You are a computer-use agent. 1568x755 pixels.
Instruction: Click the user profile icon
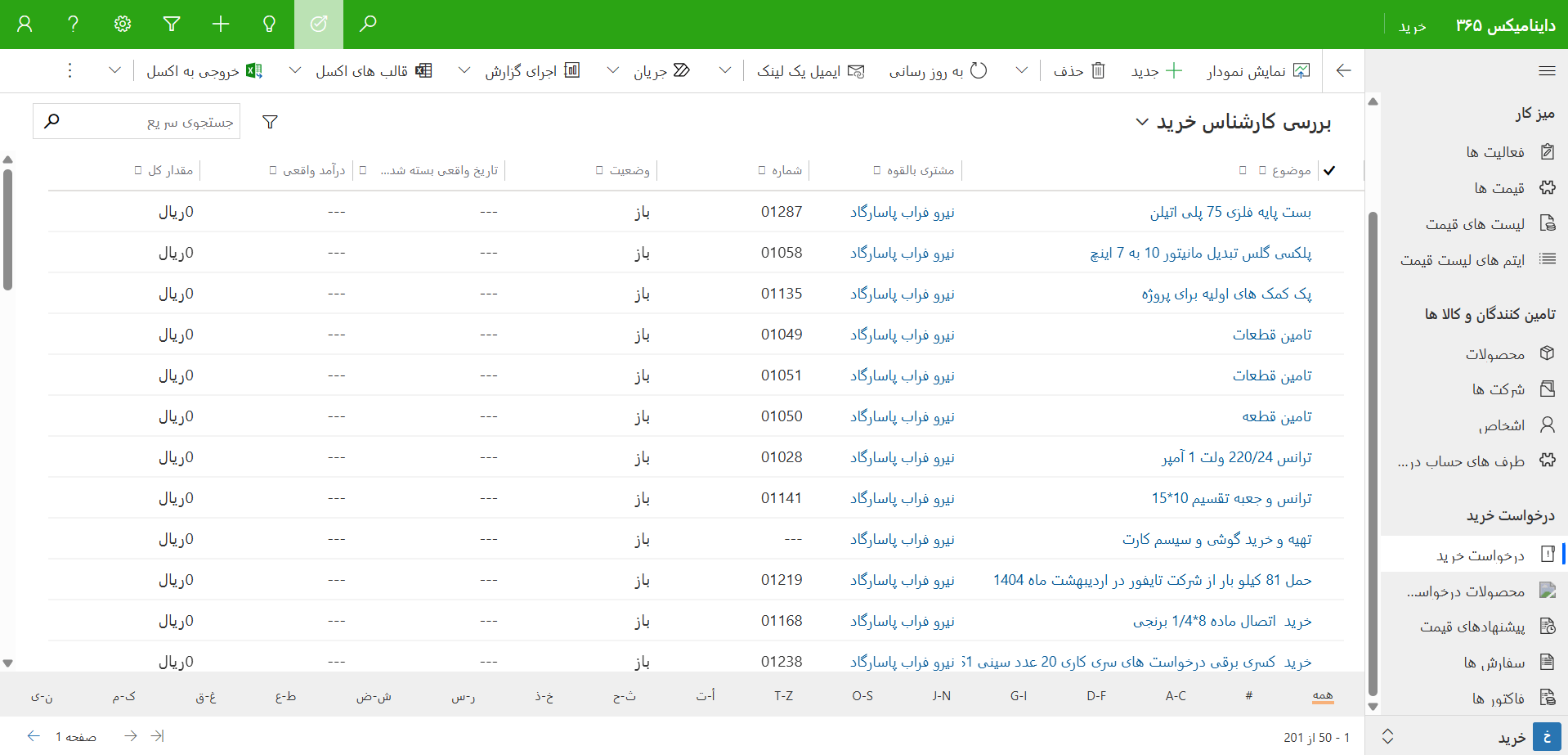coord(25,24)
